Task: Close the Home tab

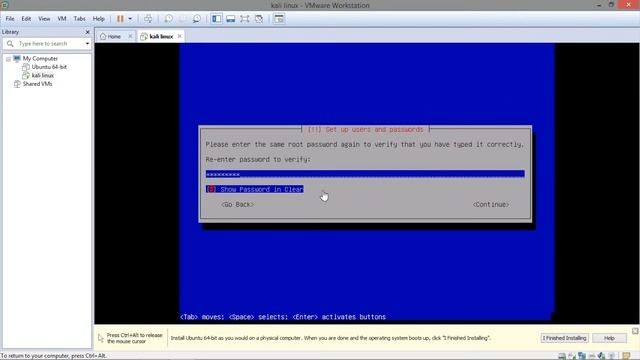Action: 130,36
